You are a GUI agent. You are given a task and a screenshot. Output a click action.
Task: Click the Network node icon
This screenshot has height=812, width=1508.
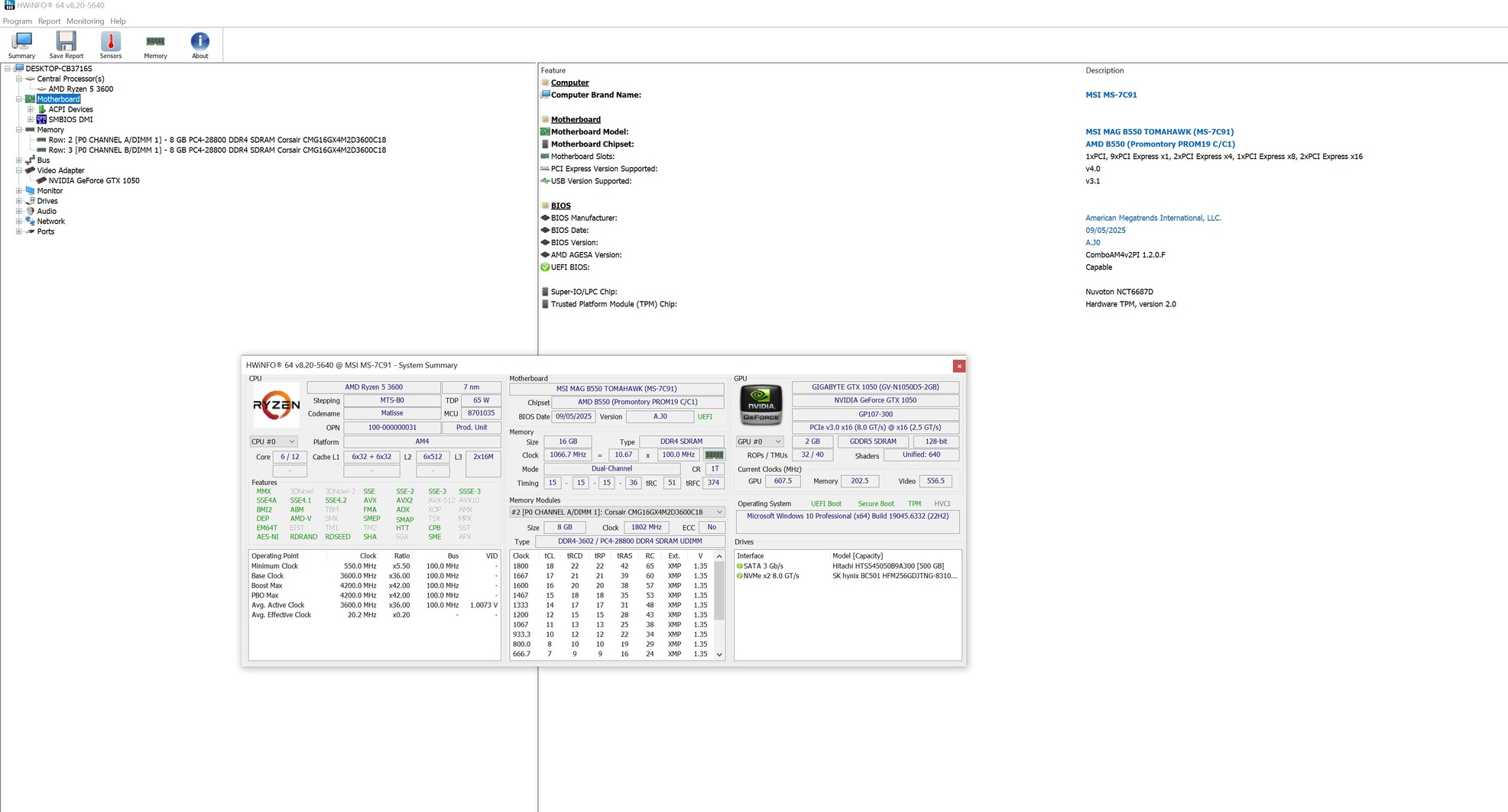point(31,222)
